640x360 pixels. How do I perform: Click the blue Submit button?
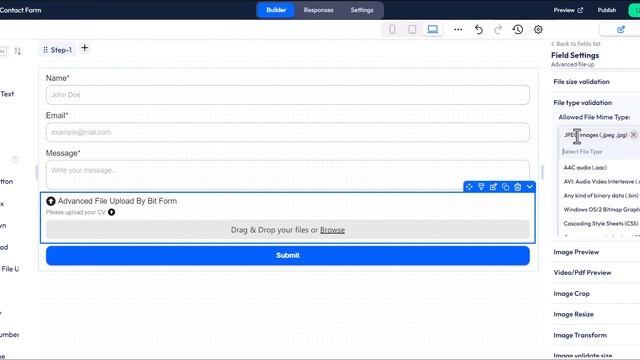click(x=288, y=256)
